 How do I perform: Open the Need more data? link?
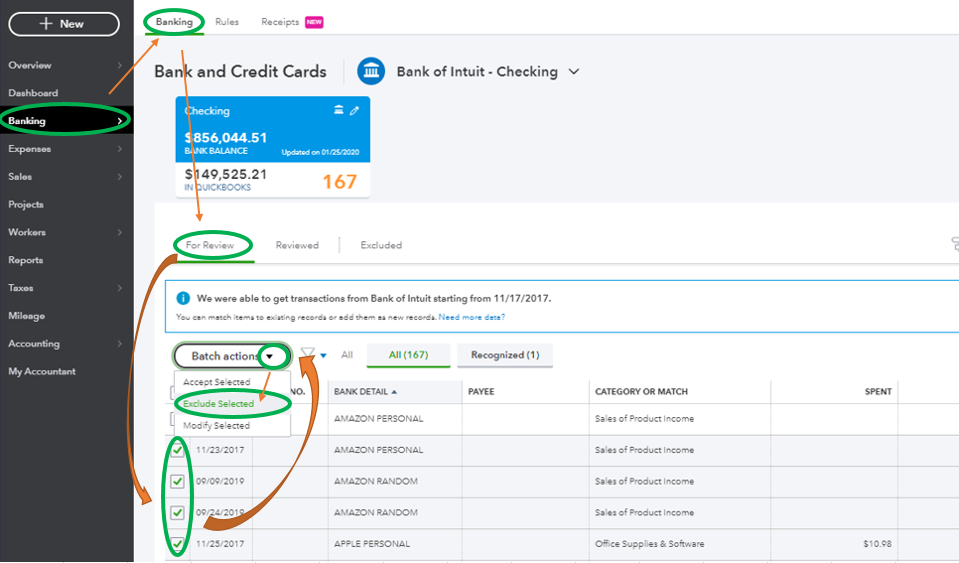click(x=472, y=317)
